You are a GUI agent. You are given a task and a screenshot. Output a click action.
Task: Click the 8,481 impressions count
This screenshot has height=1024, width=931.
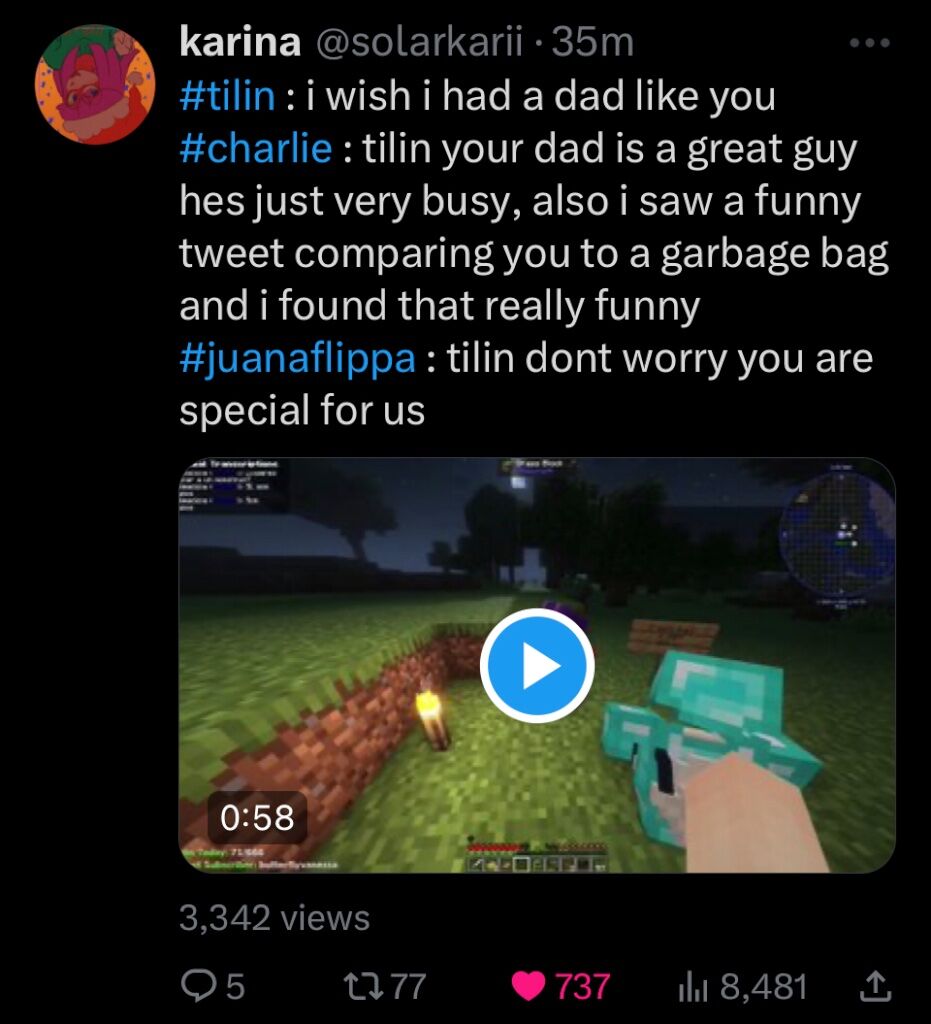pos(764,986)
